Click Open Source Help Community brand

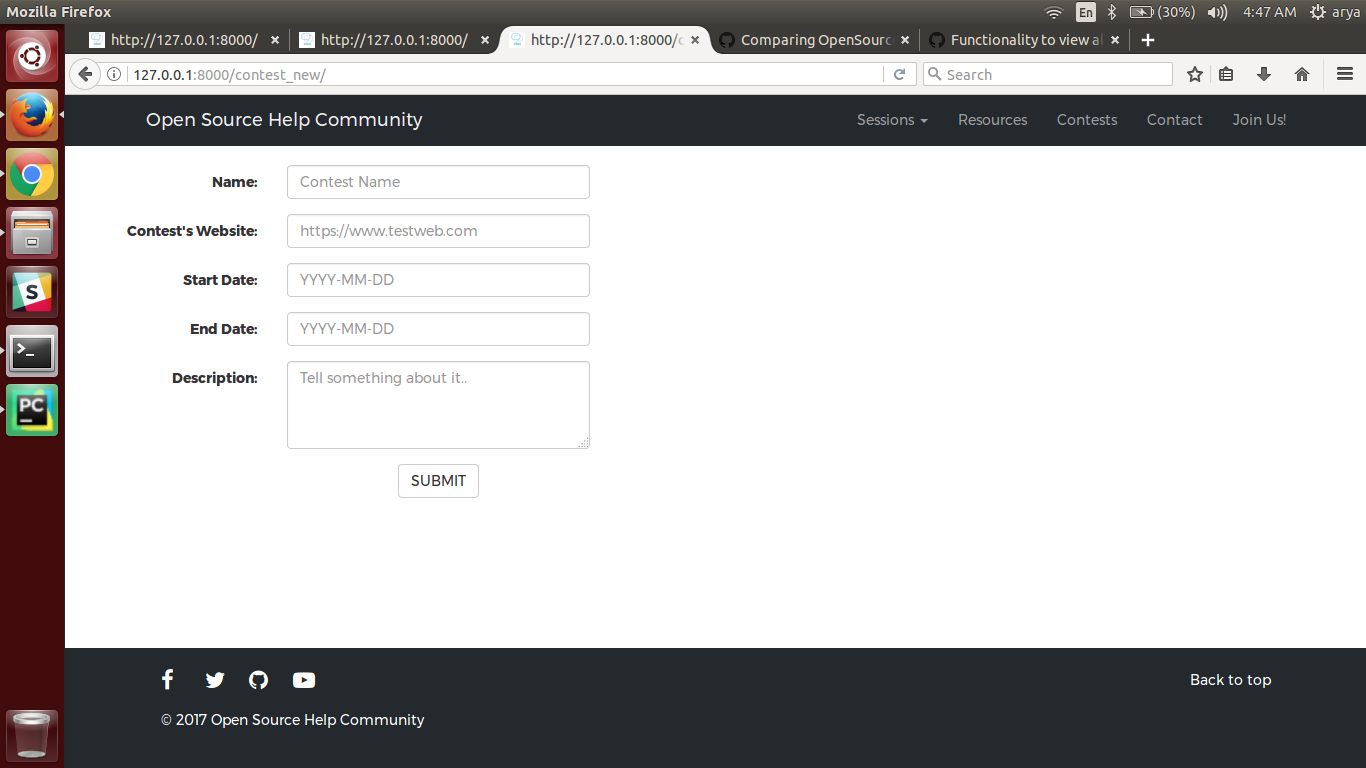pyautogui.click(x=284, y=120)
